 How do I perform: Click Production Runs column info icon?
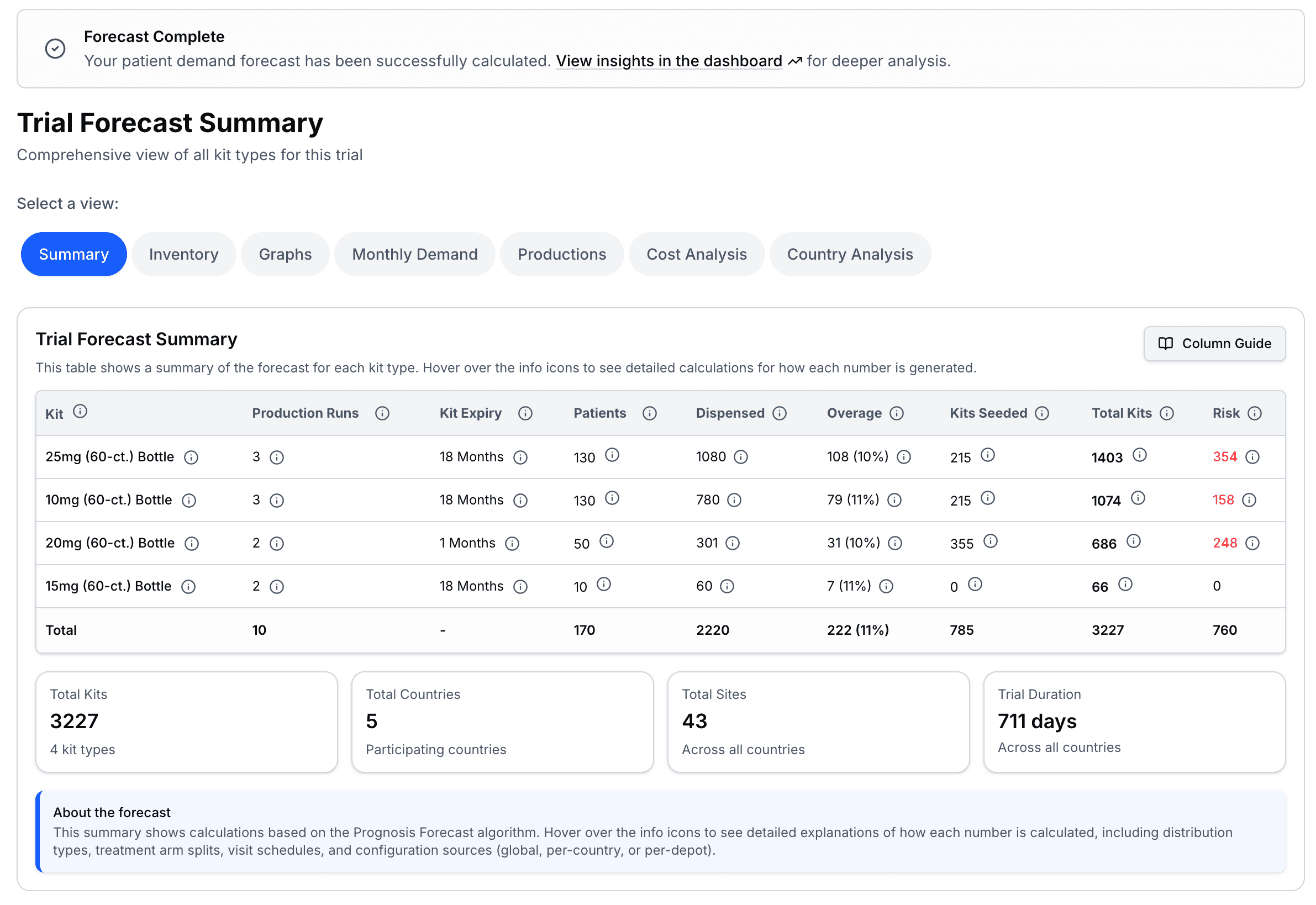pyautogui.click(x=382, y=413)
